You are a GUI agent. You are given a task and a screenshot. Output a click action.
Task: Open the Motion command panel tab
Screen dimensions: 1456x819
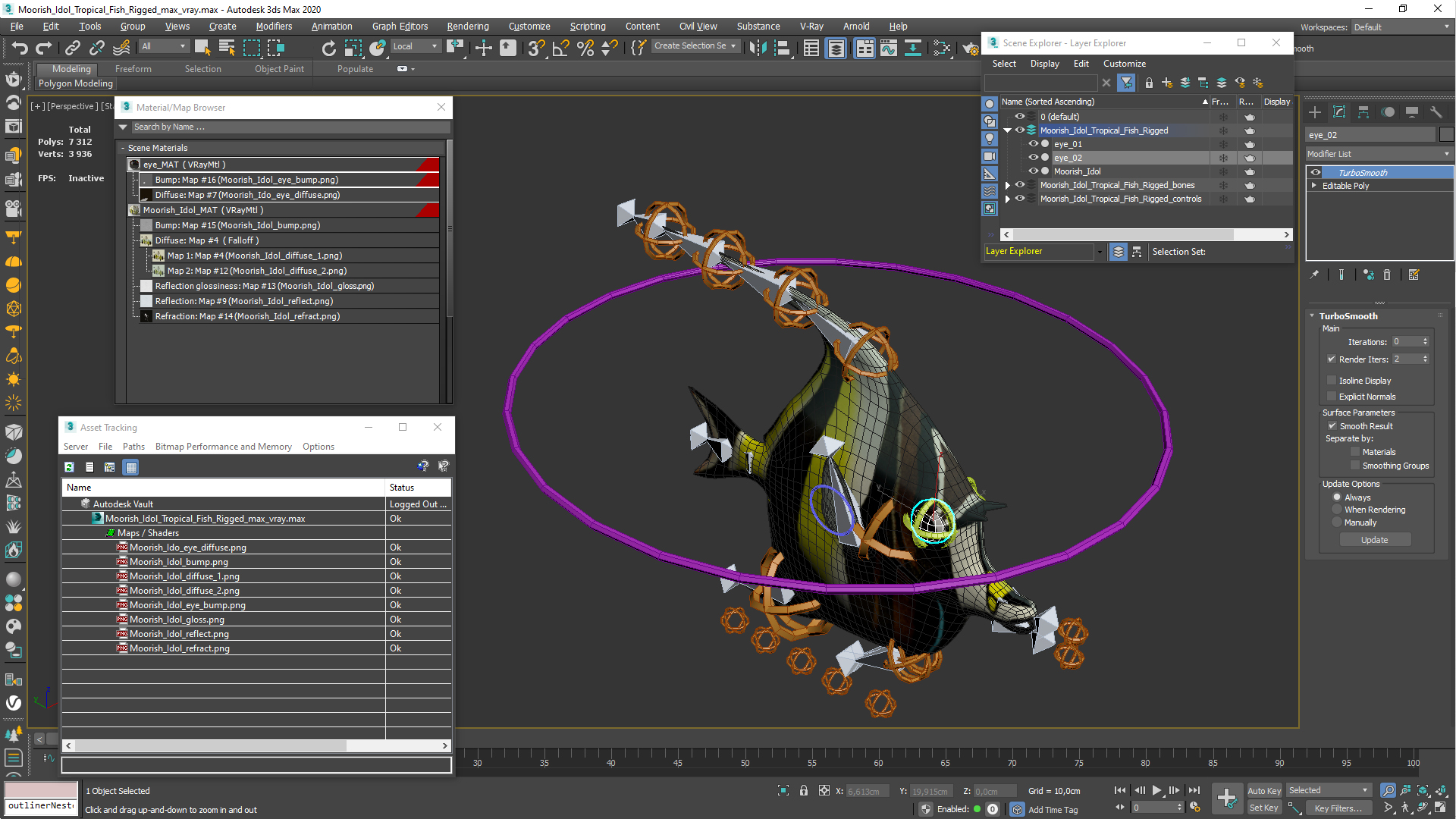(x=1388, y=111)
